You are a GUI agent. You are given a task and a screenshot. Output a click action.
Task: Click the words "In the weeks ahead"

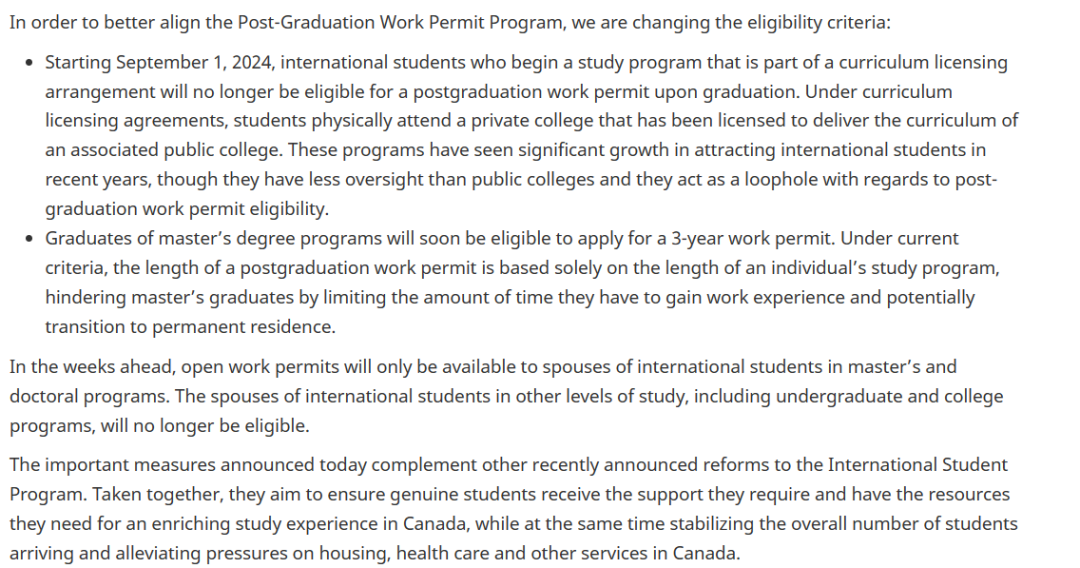(x=87, y=367)
